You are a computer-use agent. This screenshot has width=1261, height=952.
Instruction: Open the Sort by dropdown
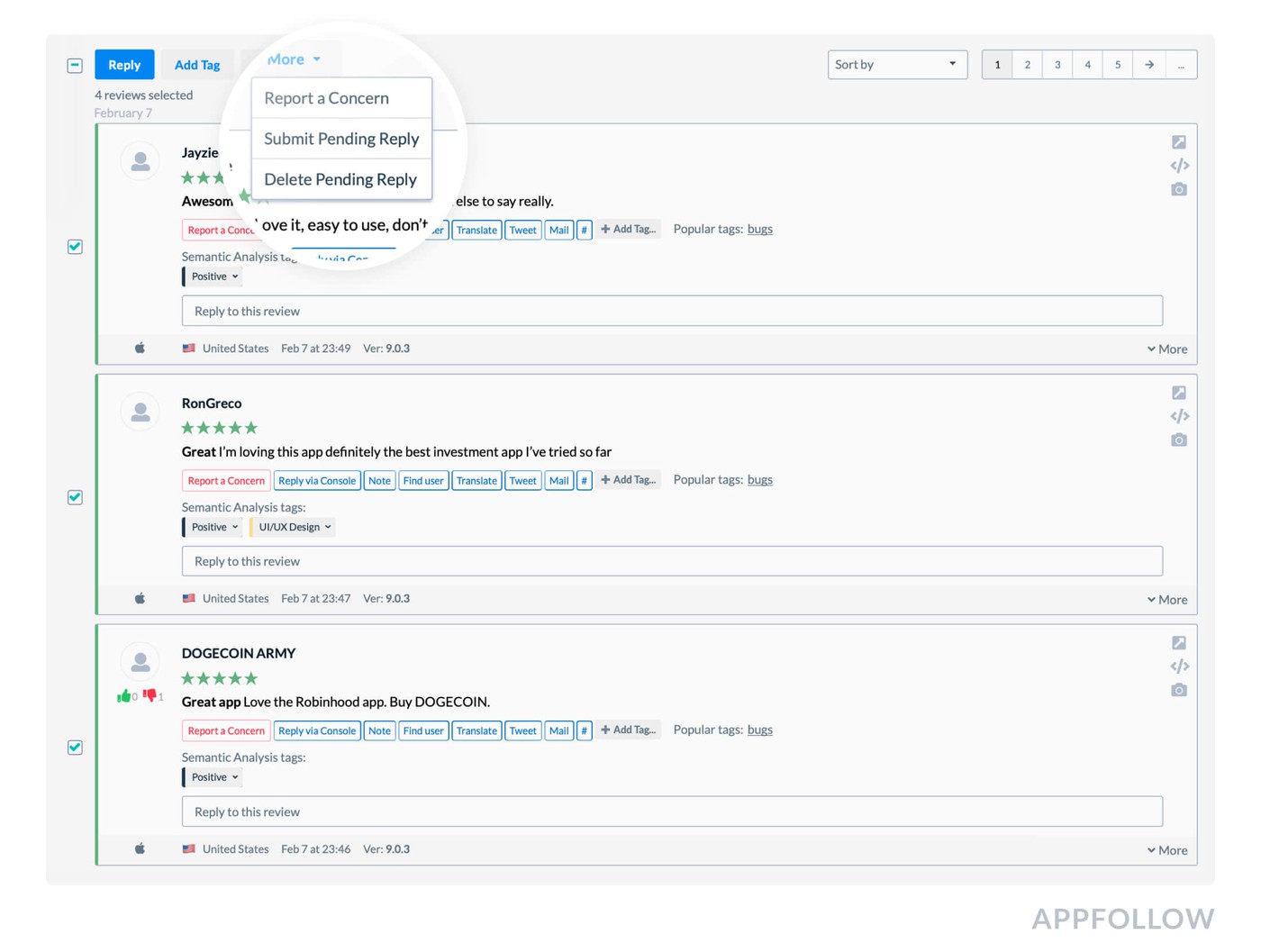click(896, 65)
